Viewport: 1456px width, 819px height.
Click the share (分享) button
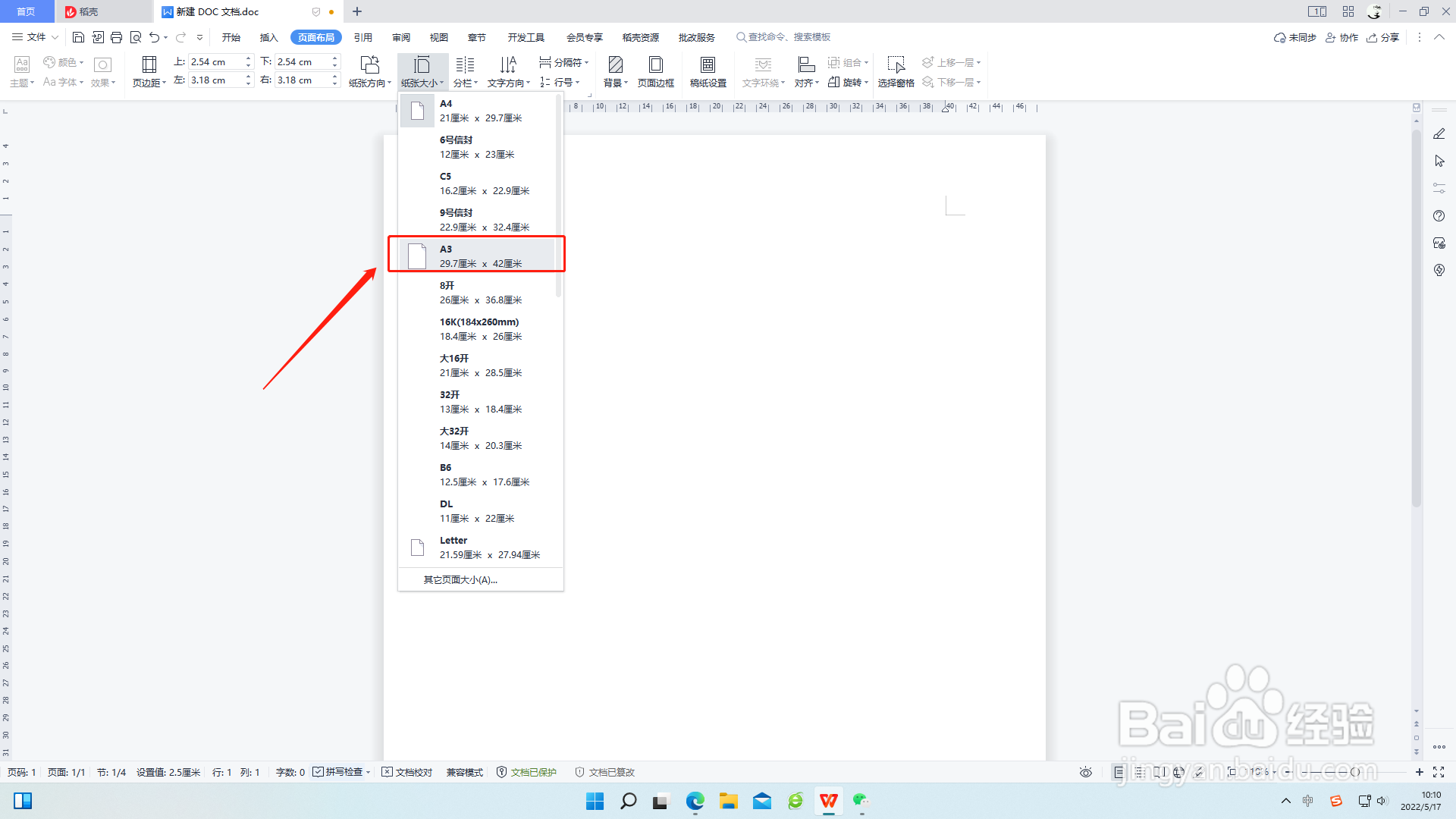coord(1382,37)
